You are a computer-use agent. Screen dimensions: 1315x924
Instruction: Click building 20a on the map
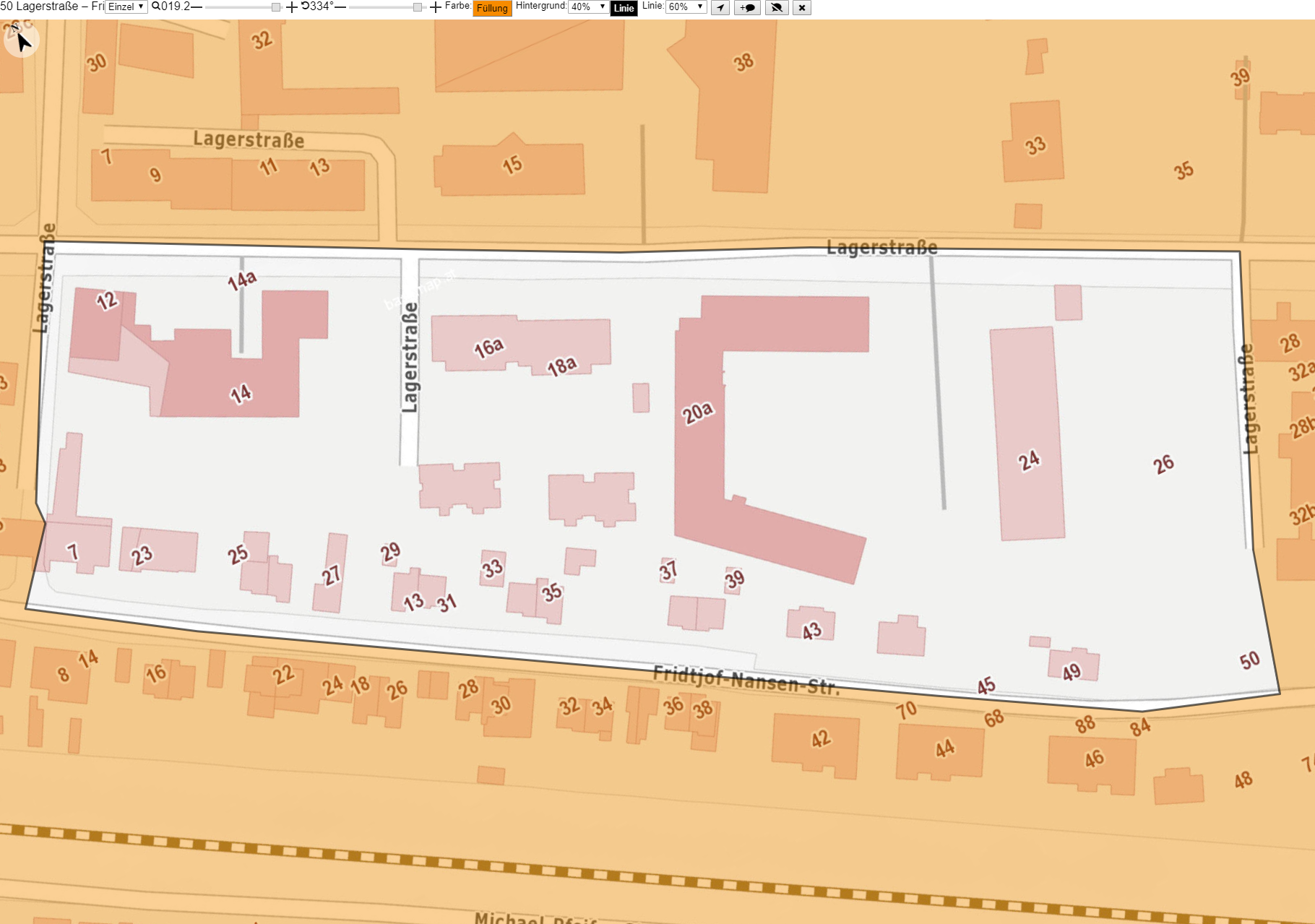698,413
